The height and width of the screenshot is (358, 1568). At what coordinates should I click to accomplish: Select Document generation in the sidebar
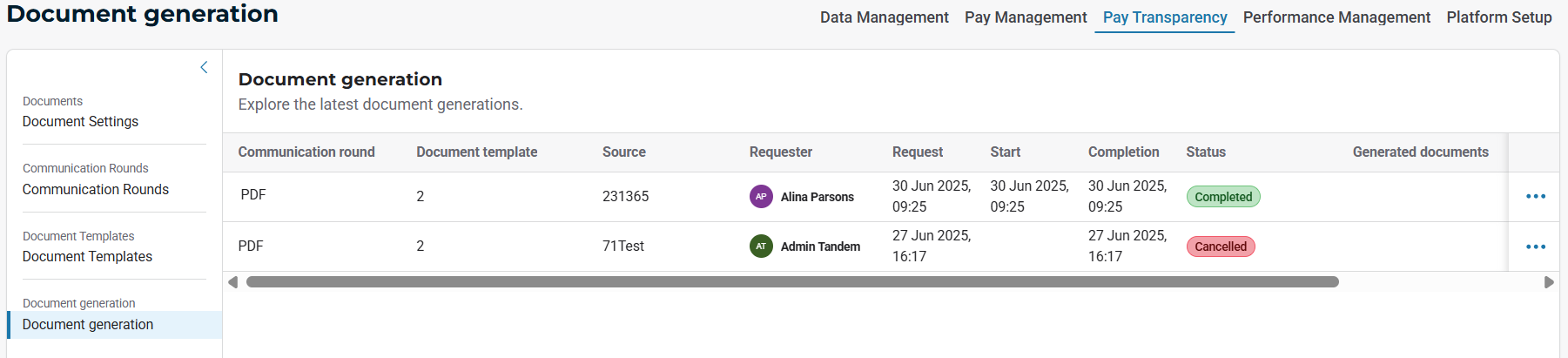[x=88, y=324]
